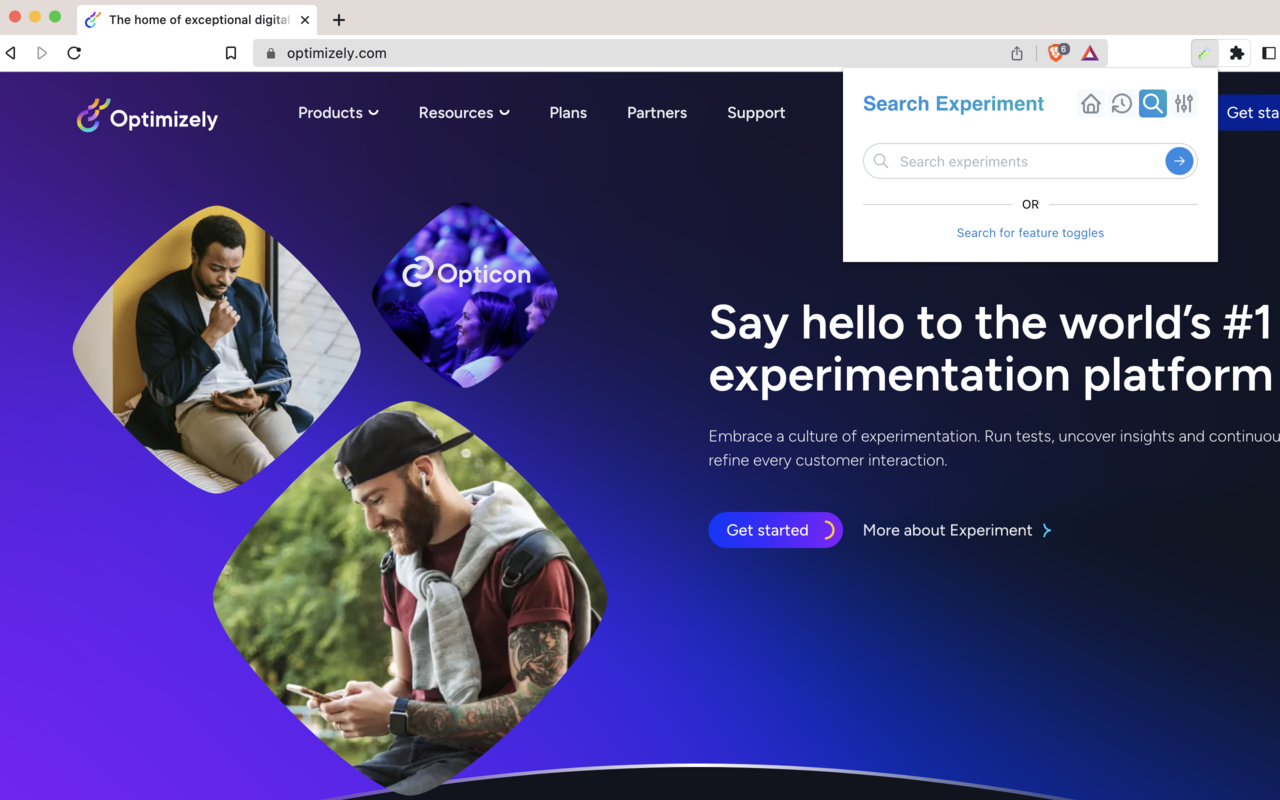Click the header 'Get started' button at right edge

coord(1248,113)
